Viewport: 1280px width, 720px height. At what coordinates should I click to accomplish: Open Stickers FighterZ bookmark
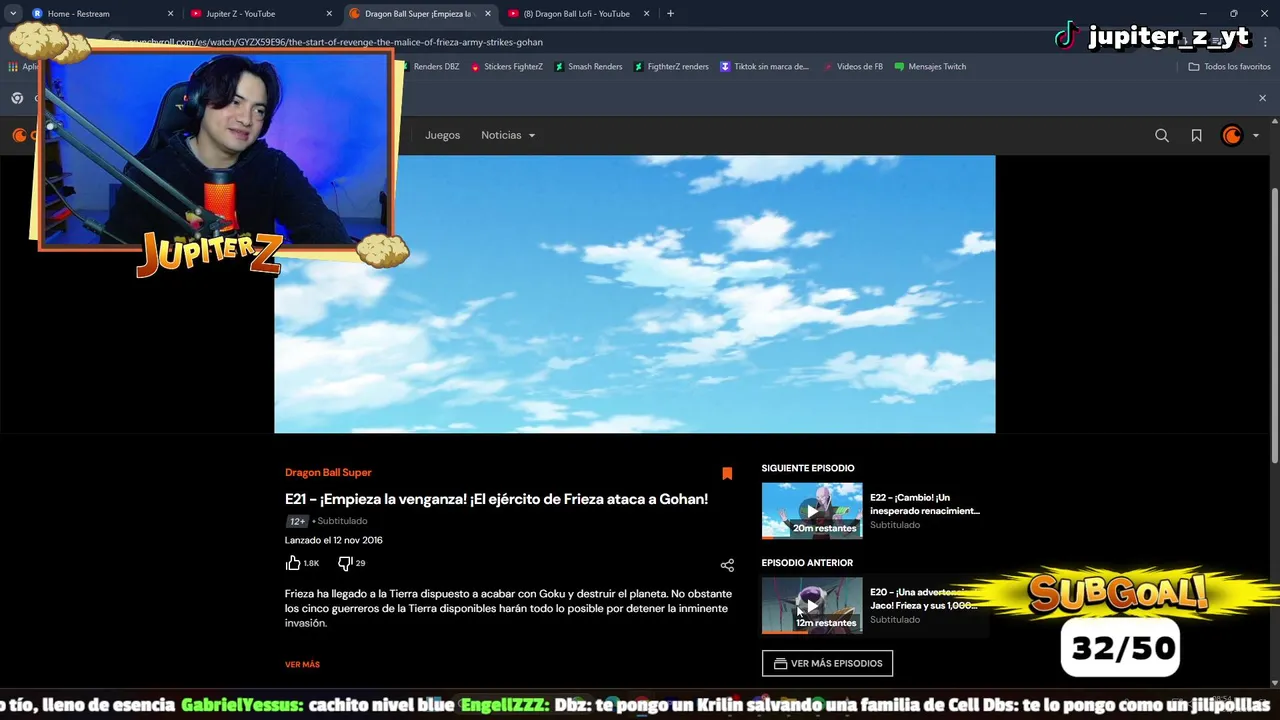pos(507,67)
